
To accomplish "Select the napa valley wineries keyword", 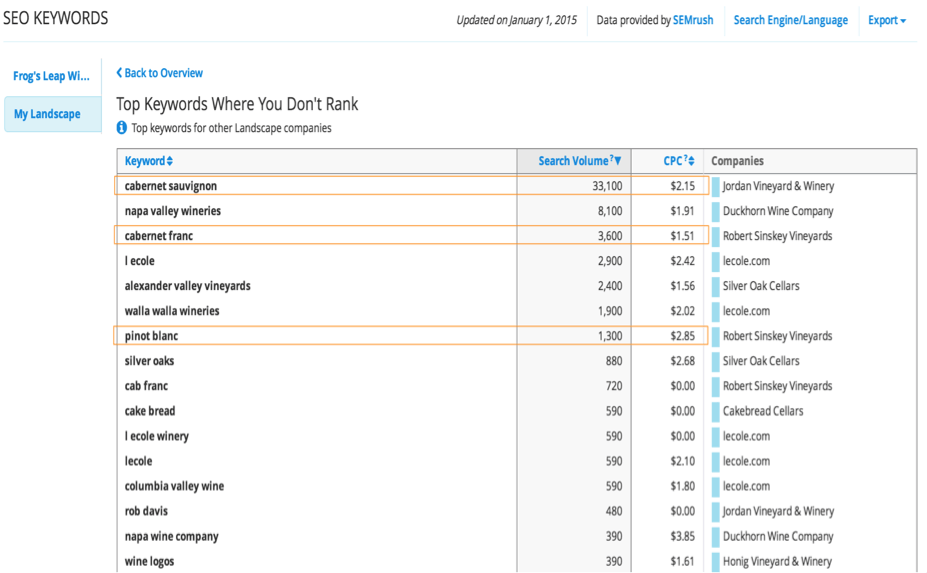I will (173, 211).
